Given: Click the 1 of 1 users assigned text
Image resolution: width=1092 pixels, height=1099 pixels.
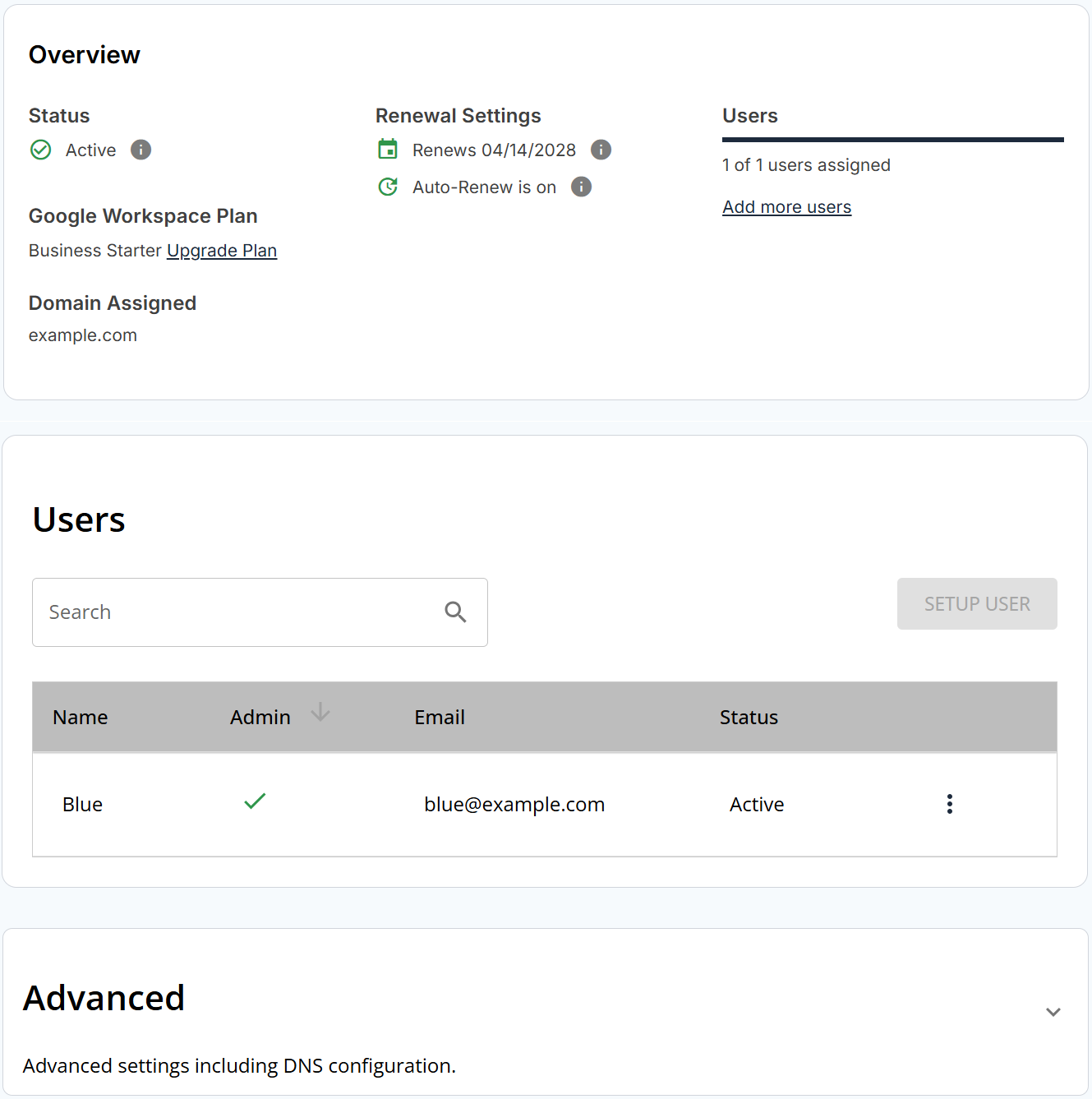Looking at the screenshot, I should 806,165.
